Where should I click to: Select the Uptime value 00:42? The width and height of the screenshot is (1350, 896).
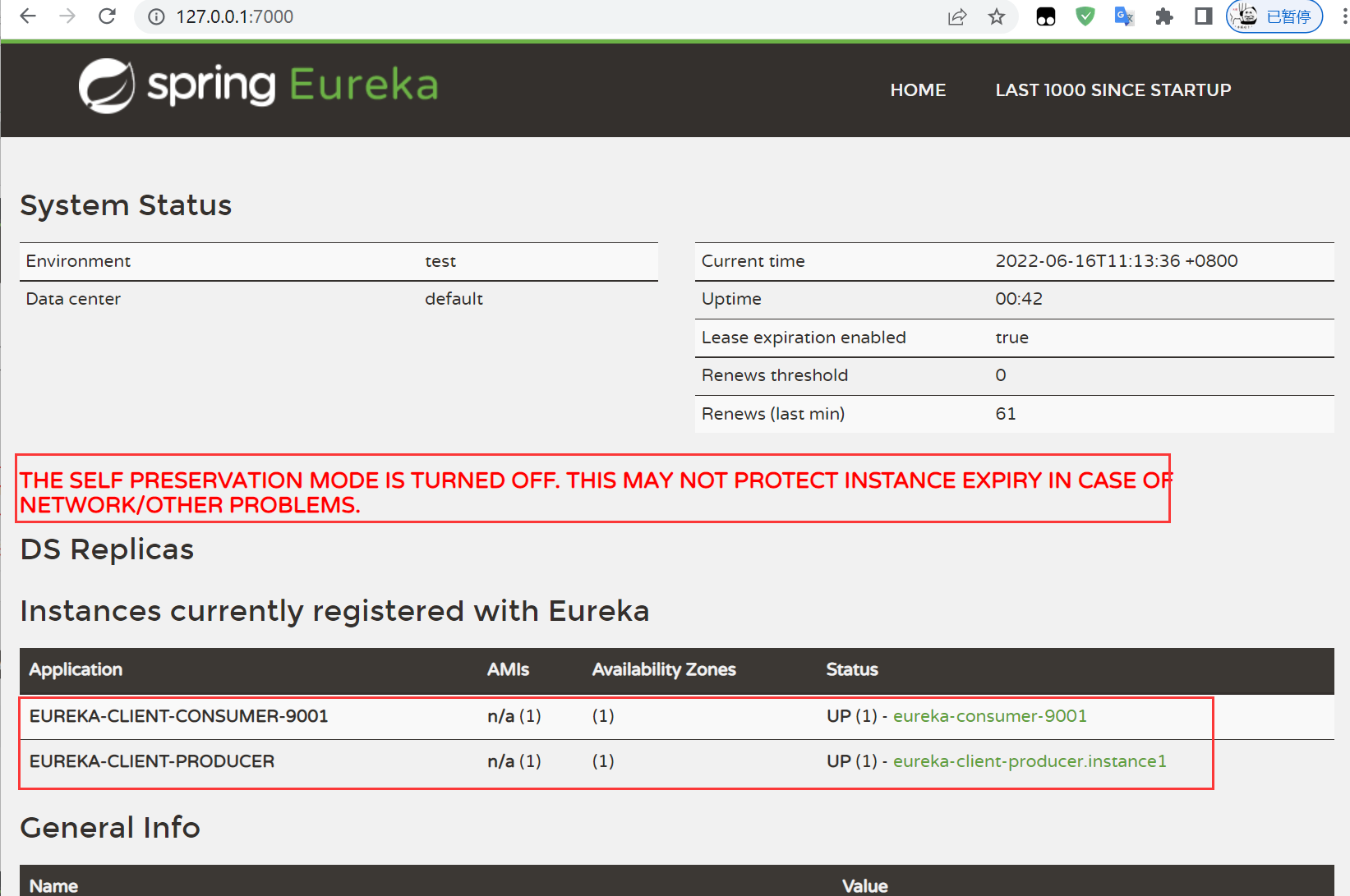click(1019, 299)
